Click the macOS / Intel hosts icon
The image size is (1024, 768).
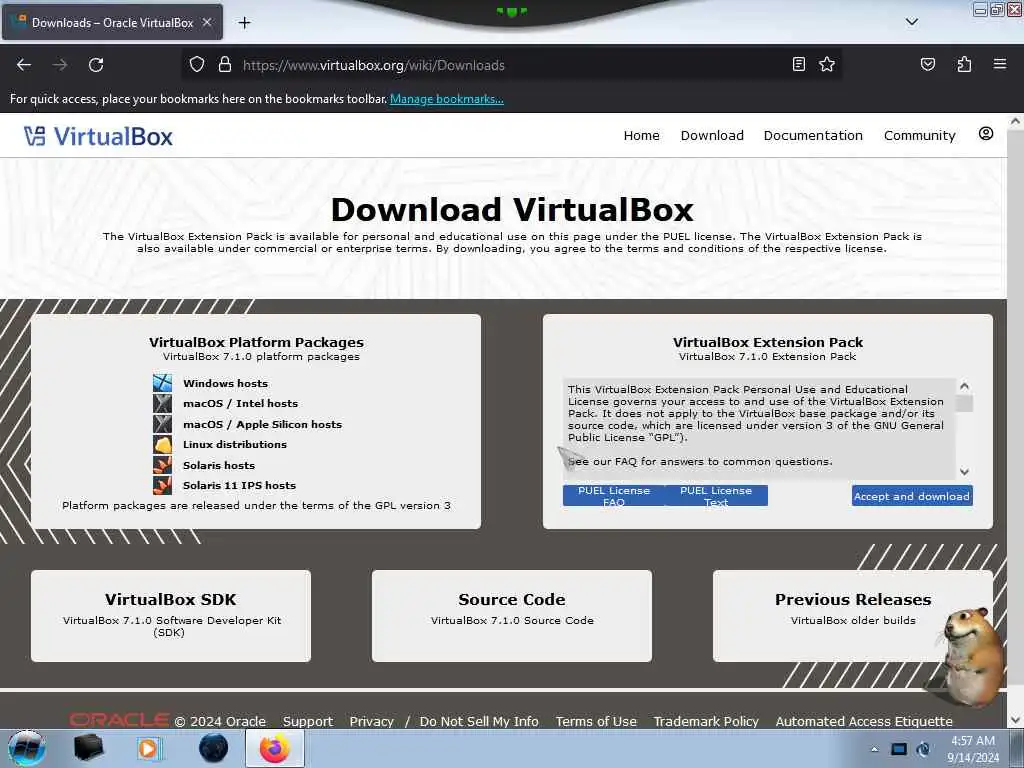pyautogui.click(x=163, y=403)
